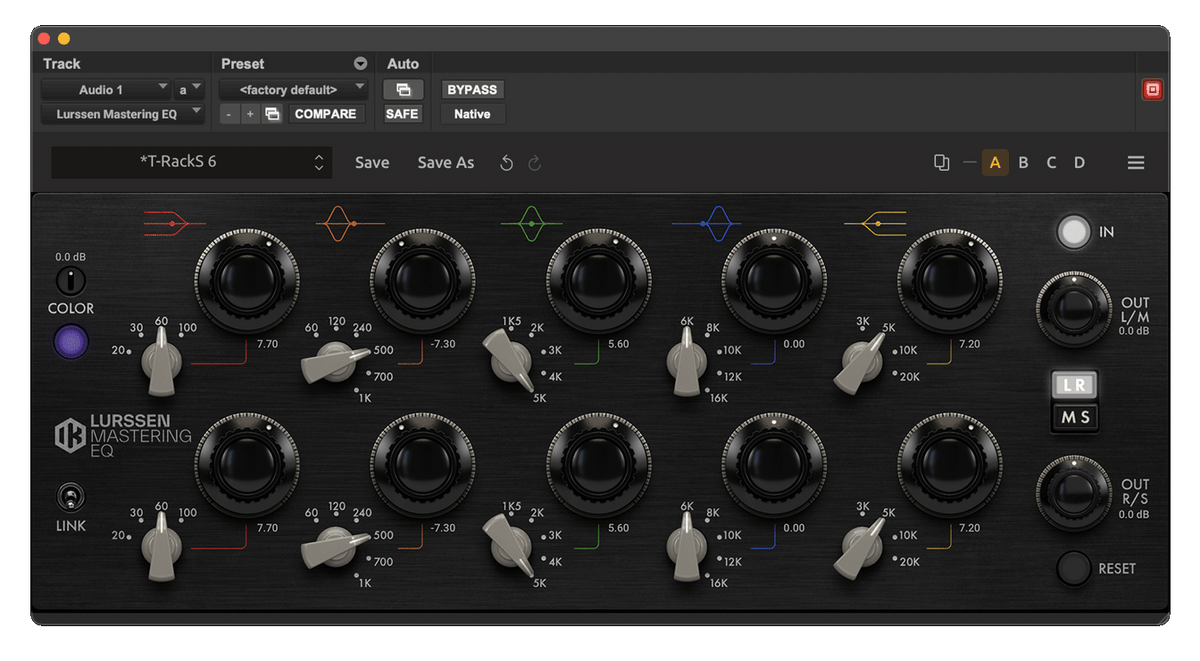The height and width of the screenshot is (661, 1200).
Task: Click the preset plus button
Action: 250,114
